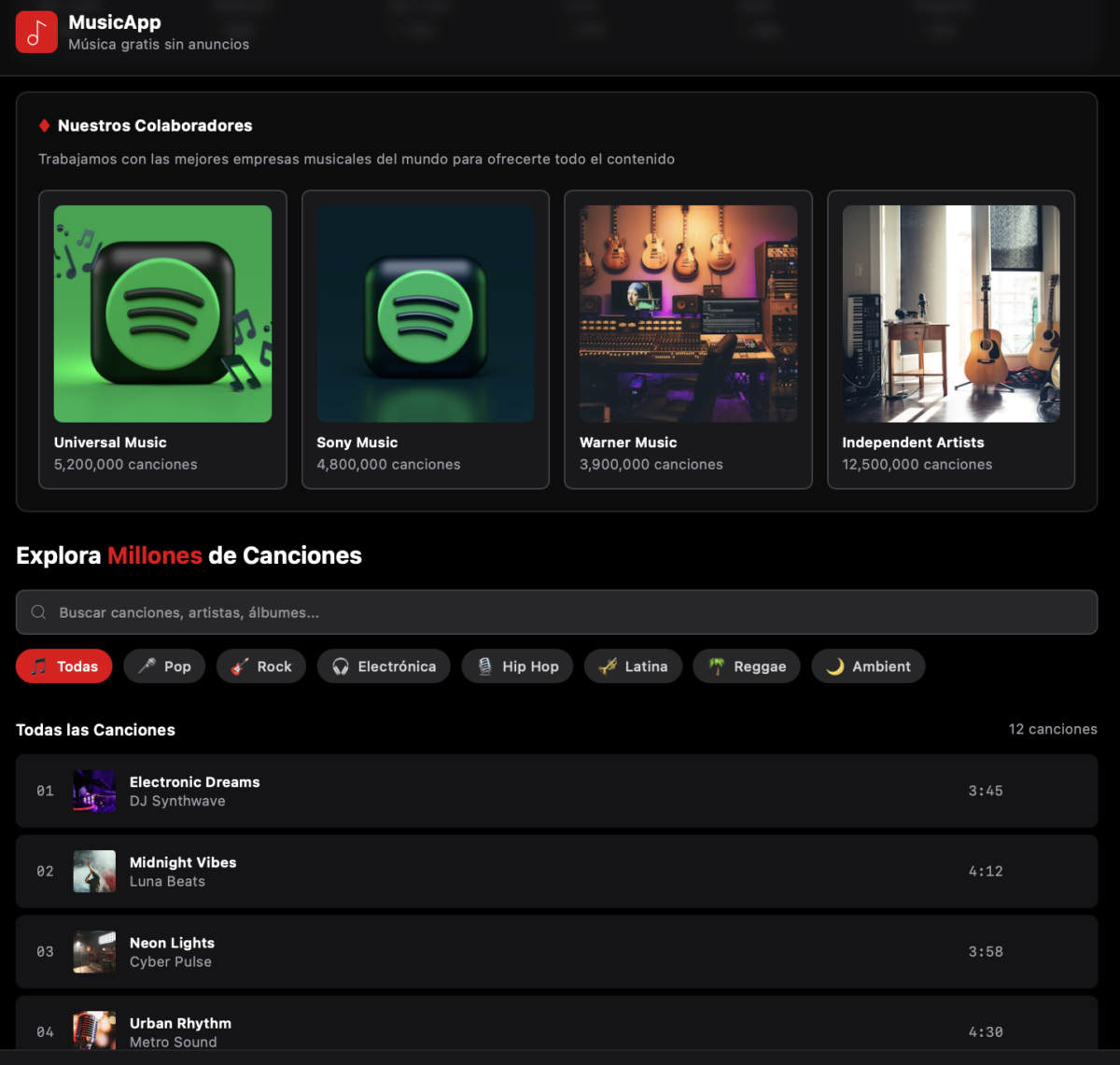
Task: Click track number 01
Action: pyautogui.click(x=45, y=791)
